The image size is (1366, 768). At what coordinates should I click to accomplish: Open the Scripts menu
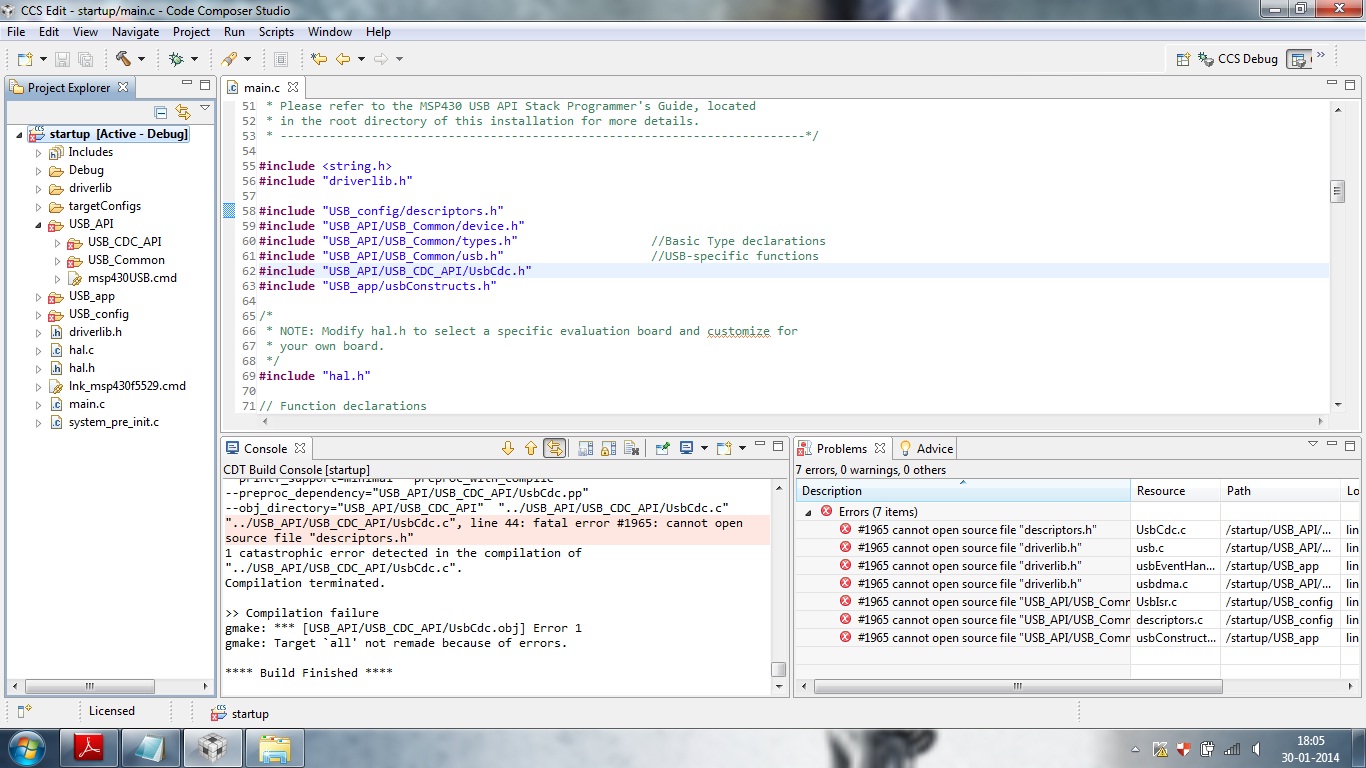tap(276, 32)
